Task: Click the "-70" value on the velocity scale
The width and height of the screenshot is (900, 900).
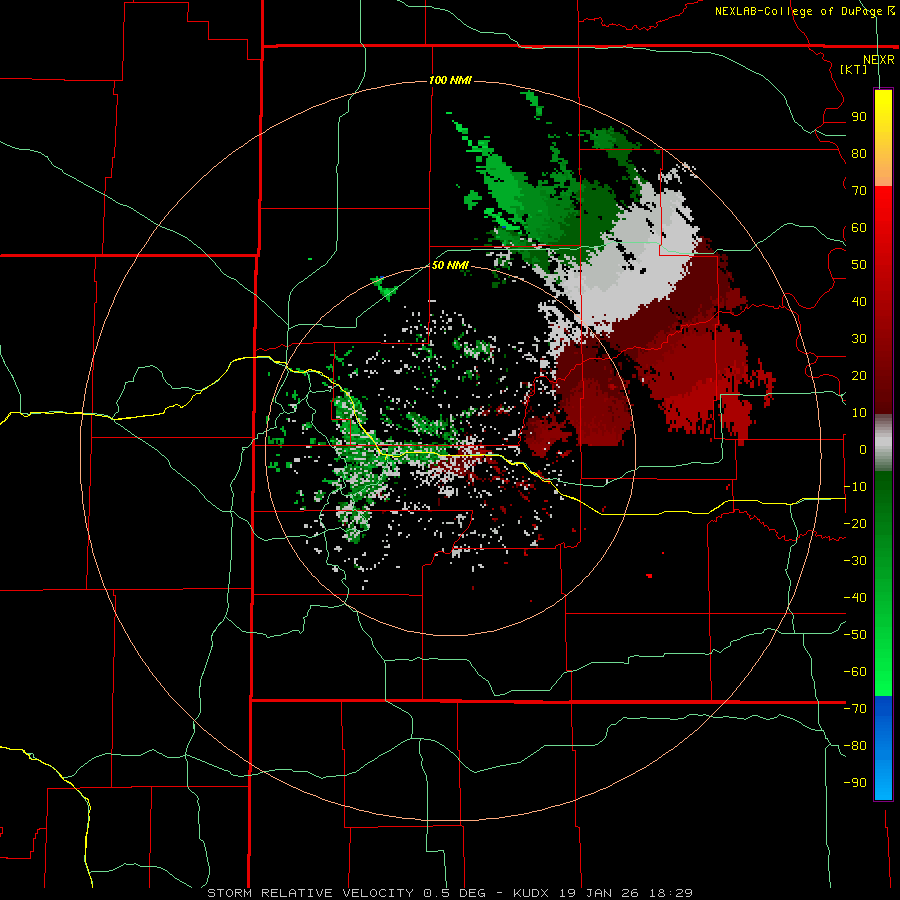Action: click(855, 709)
